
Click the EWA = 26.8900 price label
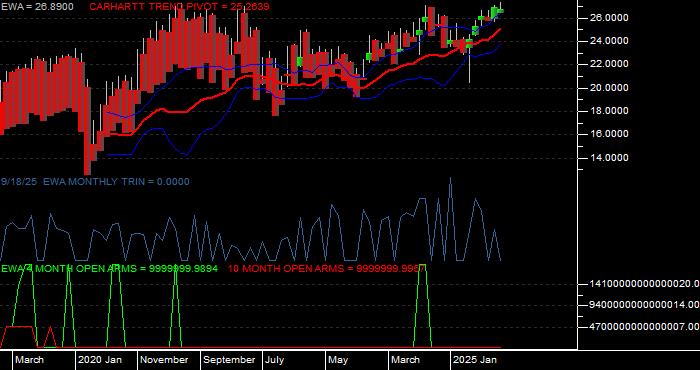tap(37, 7)
